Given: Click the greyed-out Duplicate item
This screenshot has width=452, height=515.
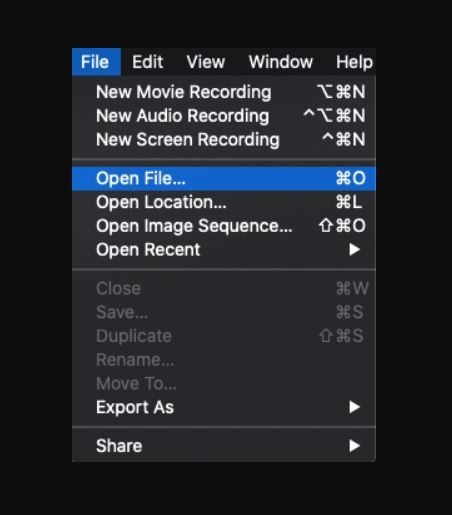Looking at the screenshot, I should (224, 336).
